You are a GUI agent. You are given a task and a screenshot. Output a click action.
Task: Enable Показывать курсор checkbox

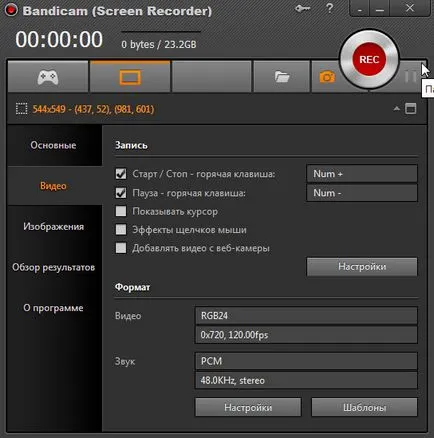[121, 211]
